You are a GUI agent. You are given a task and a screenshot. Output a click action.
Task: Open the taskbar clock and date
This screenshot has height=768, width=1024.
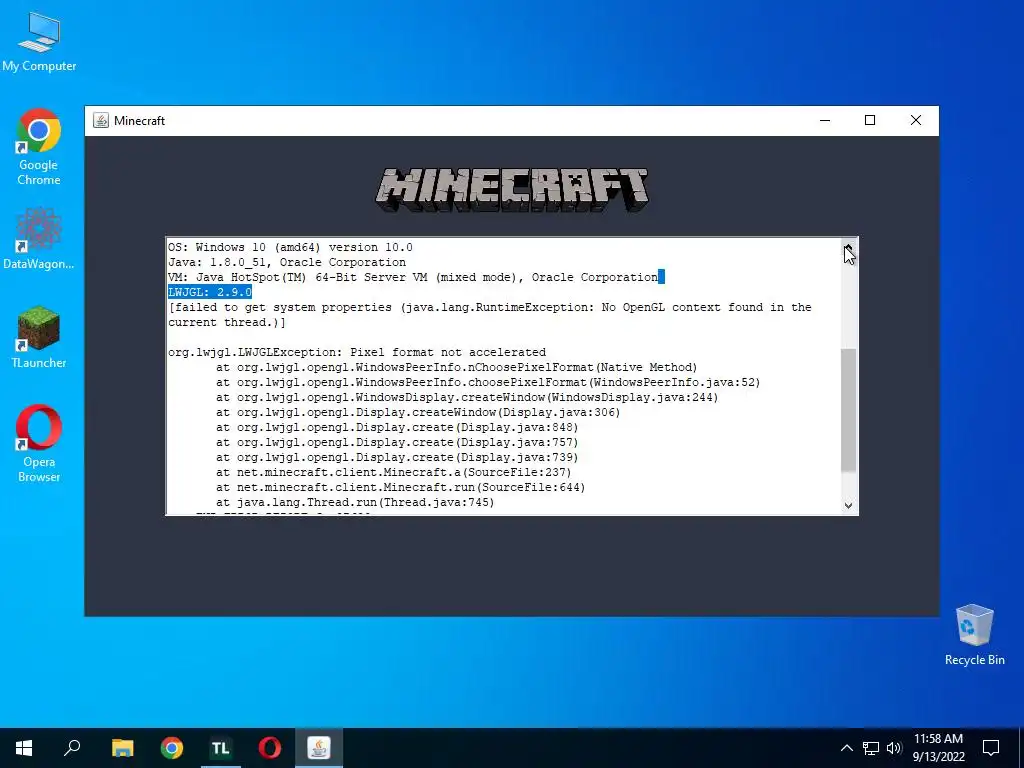938,748
